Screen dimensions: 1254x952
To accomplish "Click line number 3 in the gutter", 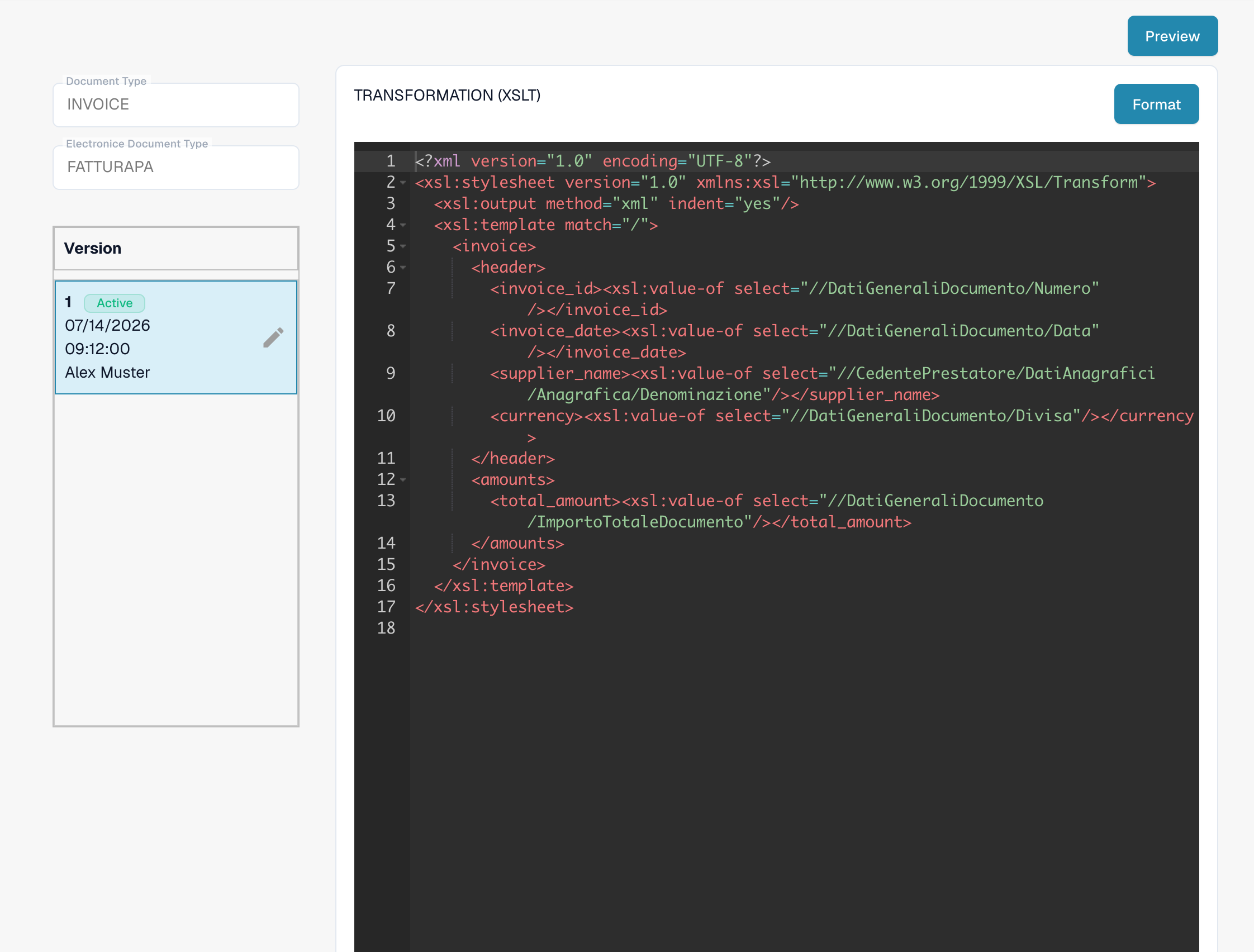I will (391, 204).
